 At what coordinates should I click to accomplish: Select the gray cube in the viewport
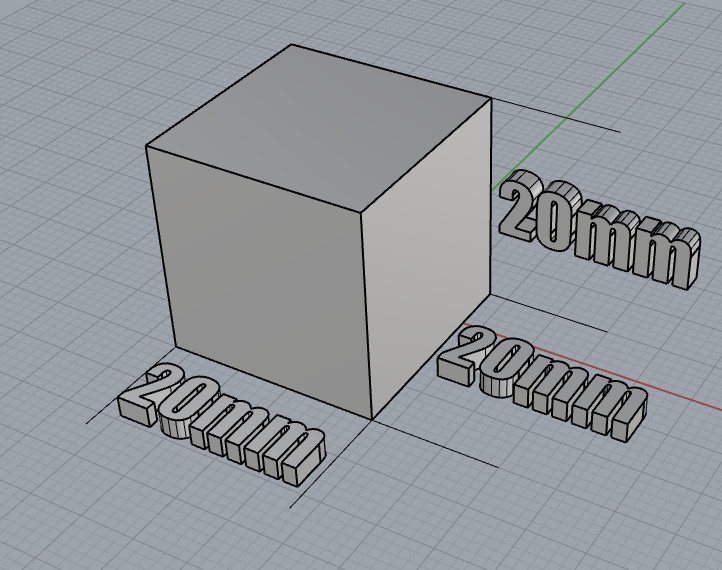coord(318,230)
